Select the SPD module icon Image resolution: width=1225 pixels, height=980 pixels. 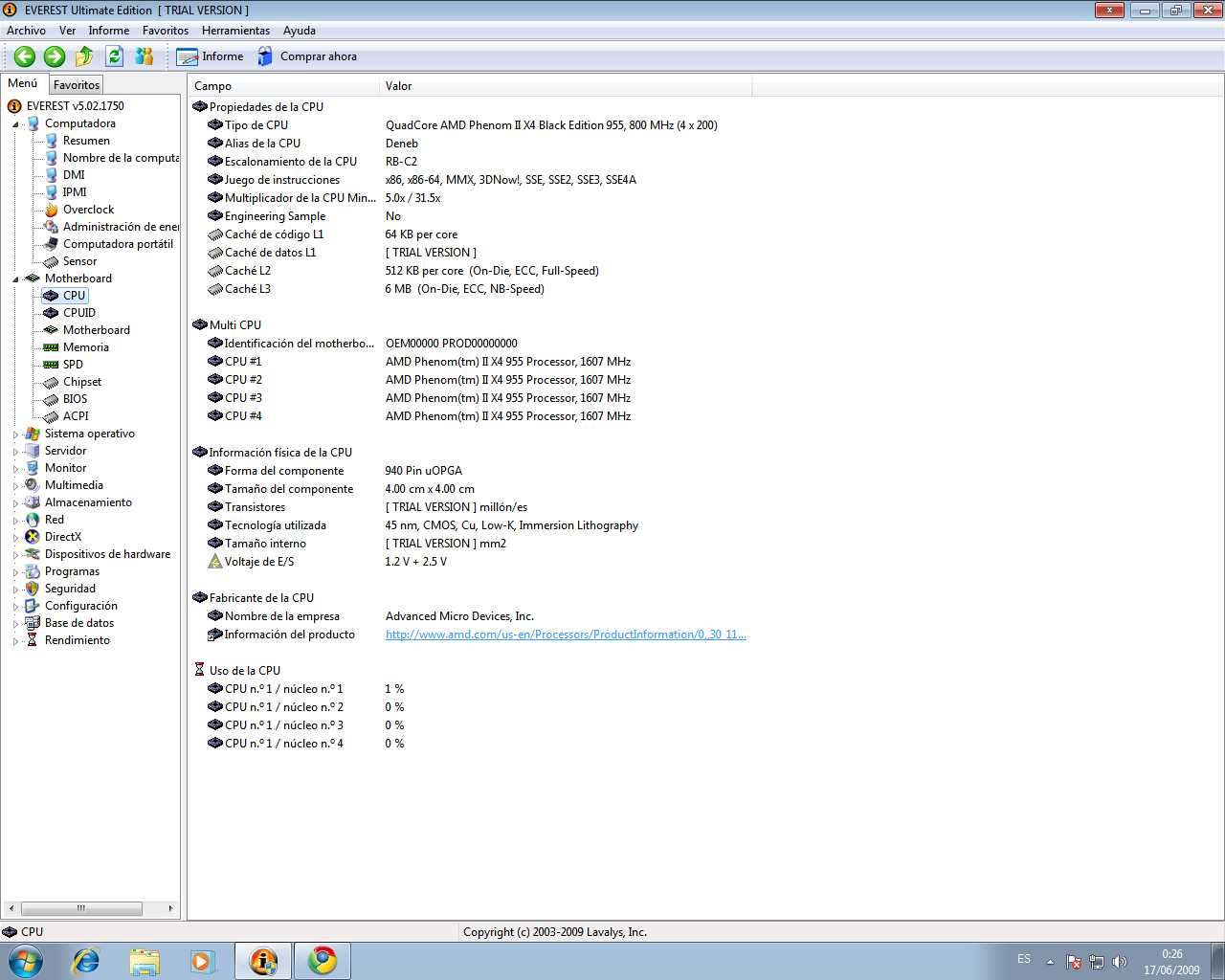pos(52,365)
